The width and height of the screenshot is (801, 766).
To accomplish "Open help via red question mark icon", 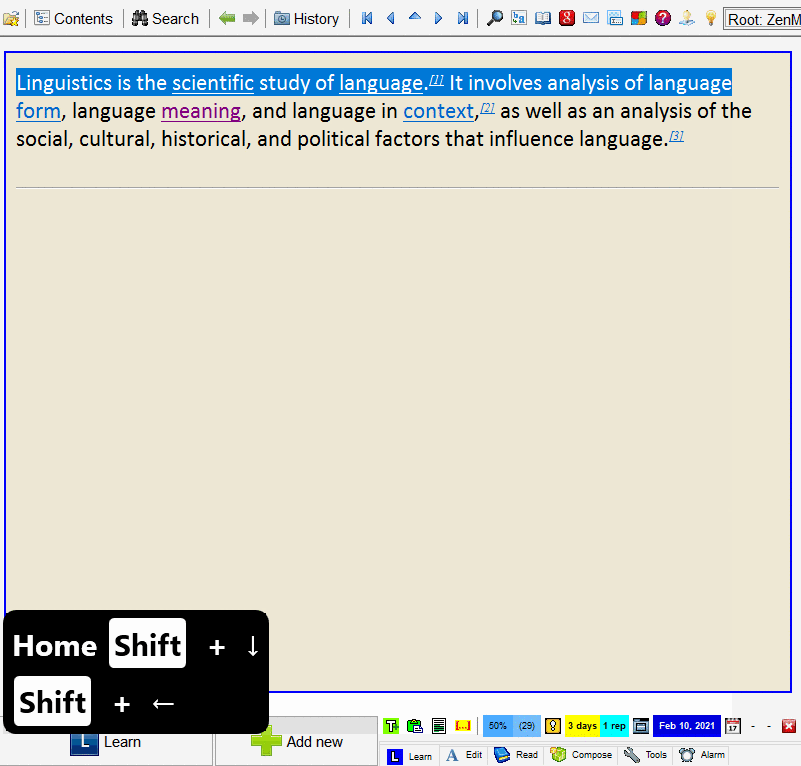I will pos(663,18).
